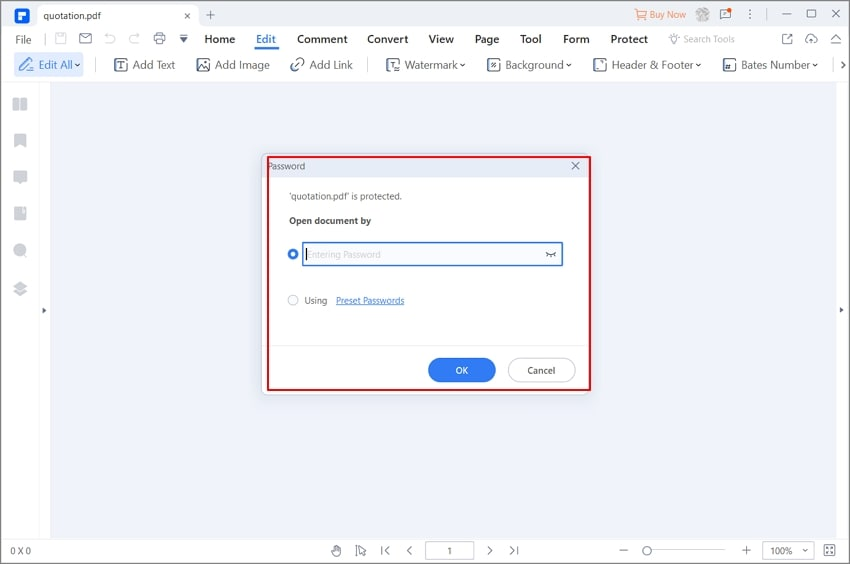Viewport: 850px width, 564px height.
Task: Add a new tab with plus
Action: [x=210, y=15]
